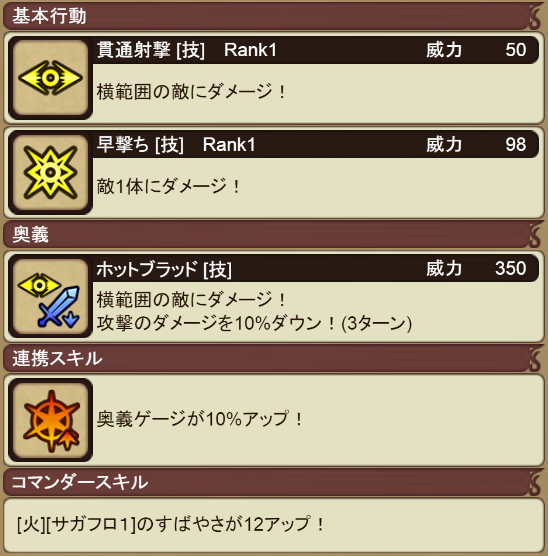548x556 pixels.
Task: Click the 奥義ゲージが10%アップ description
Action: coord(200,419)
